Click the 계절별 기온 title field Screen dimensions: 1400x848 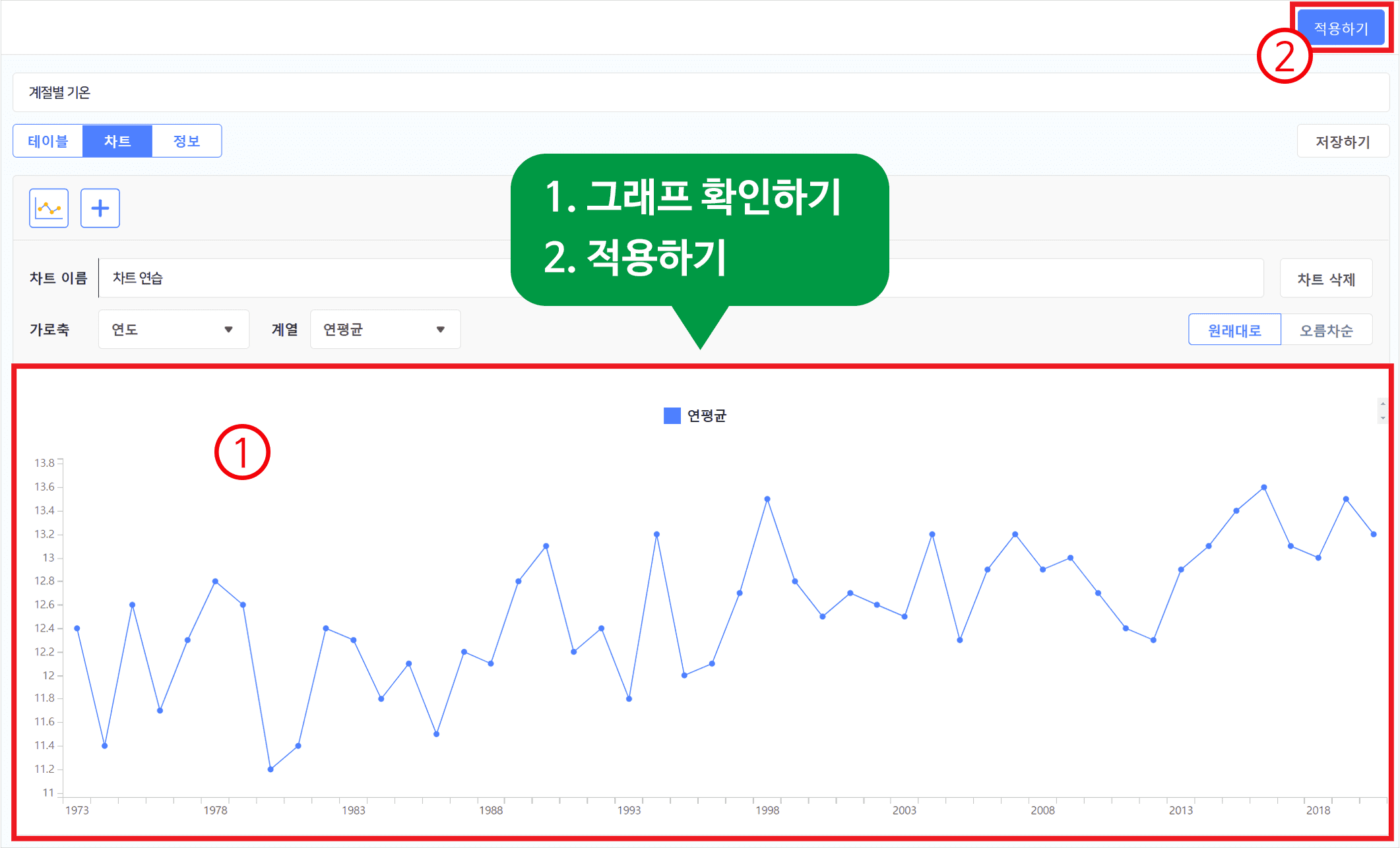pyautogui.click(x=701, y=92)
